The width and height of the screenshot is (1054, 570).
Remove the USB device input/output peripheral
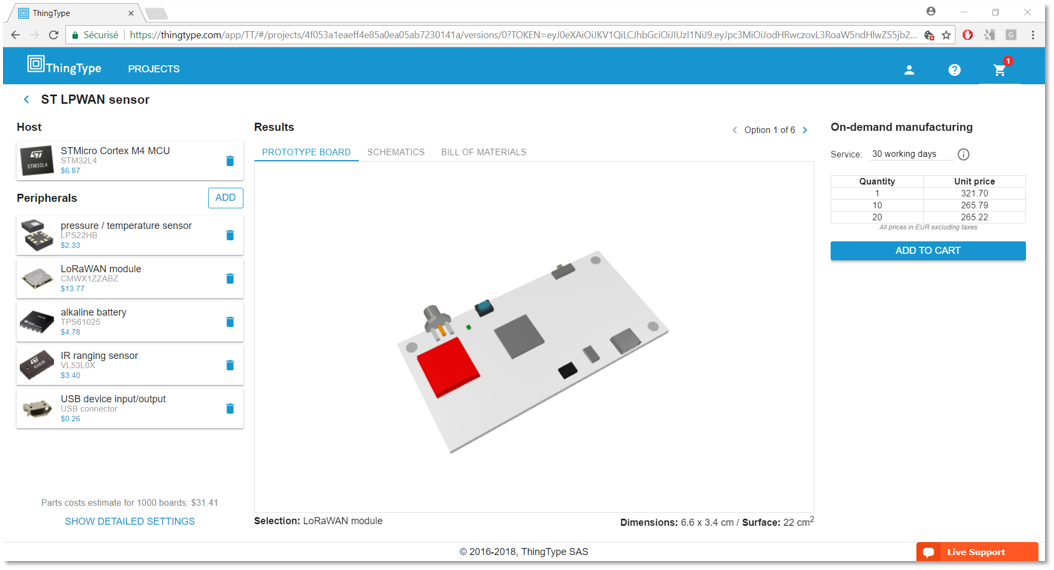(x=230, y=408)
